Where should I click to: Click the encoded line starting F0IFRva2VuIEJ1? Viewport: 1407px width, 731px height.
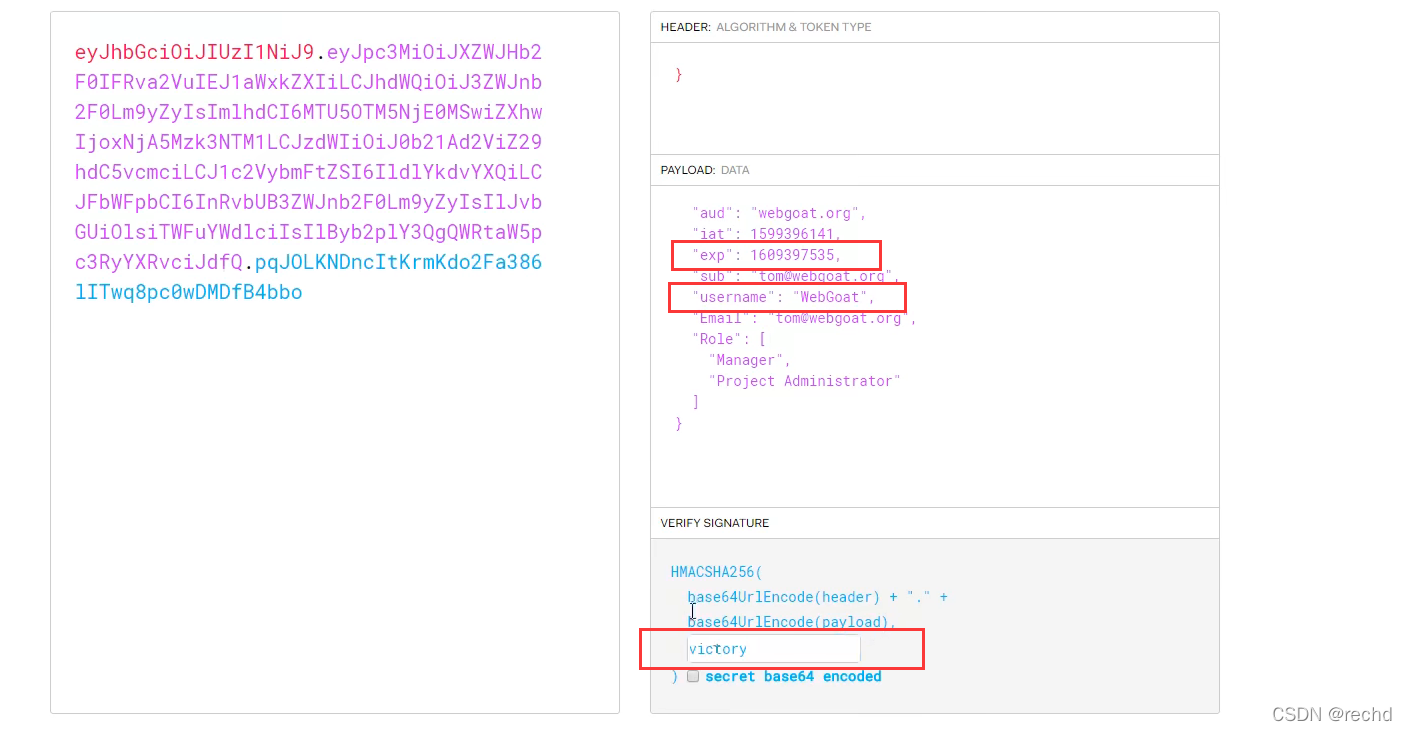[x=308, y=82]
